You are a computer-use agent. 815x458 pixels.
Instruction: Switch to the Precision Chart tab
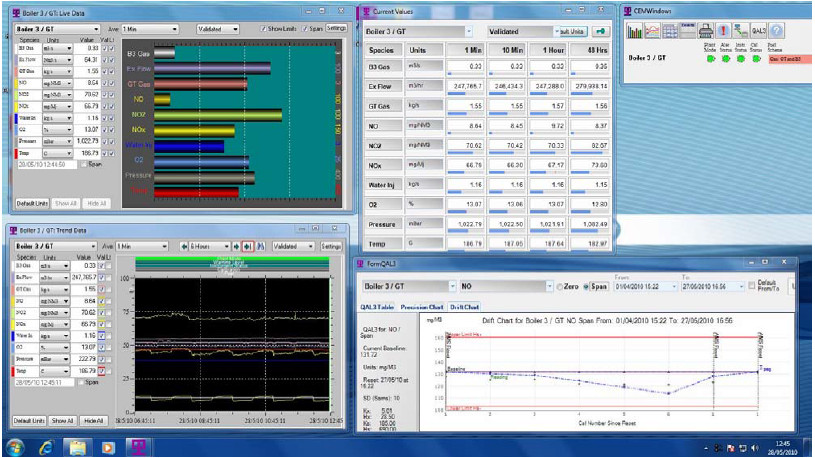point(424,307)
